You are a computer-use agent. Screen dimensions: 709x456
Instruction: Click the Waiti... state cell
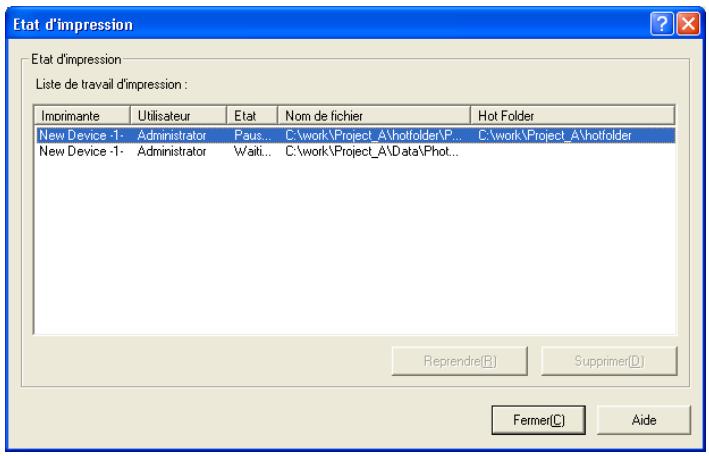tap(252, 151)
